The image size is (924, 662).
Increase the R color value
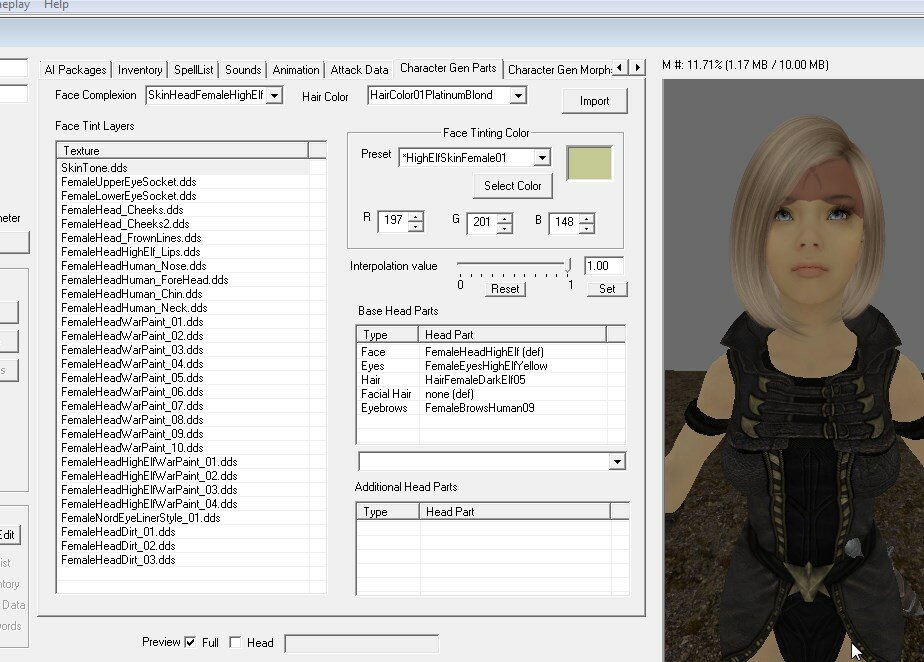pos(416,216)
